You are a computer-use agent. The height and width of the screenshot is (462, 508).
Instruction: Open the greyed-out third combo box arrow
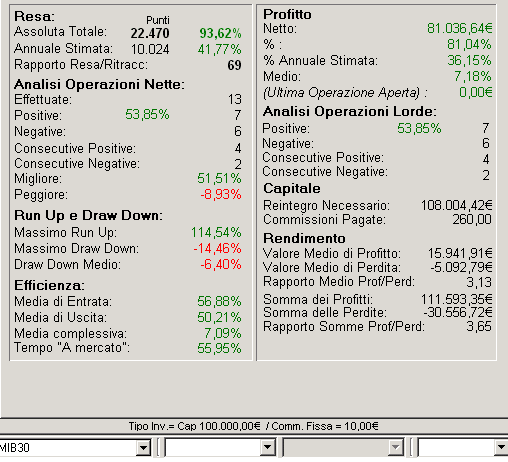[396, 448]
